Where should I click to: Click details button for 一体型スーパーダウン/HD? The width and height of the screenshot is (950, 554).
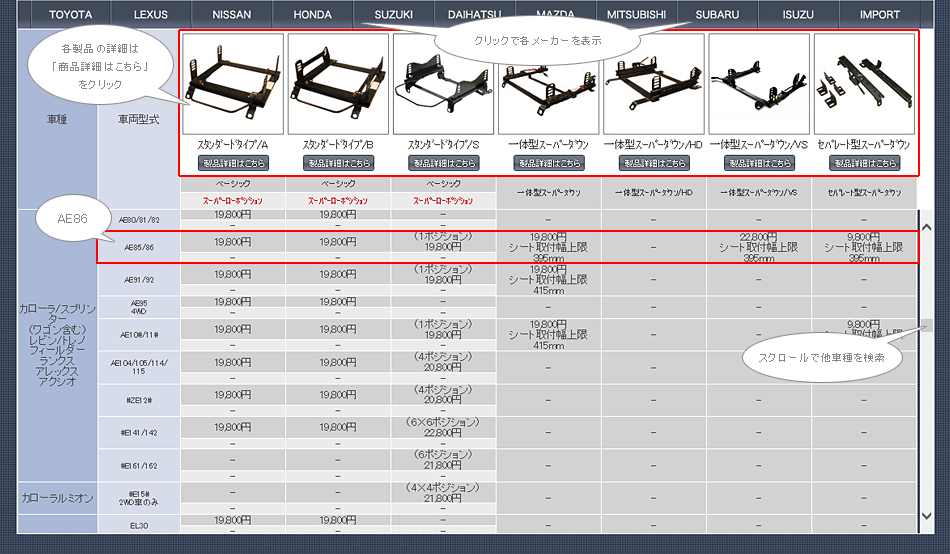[654, 163]
